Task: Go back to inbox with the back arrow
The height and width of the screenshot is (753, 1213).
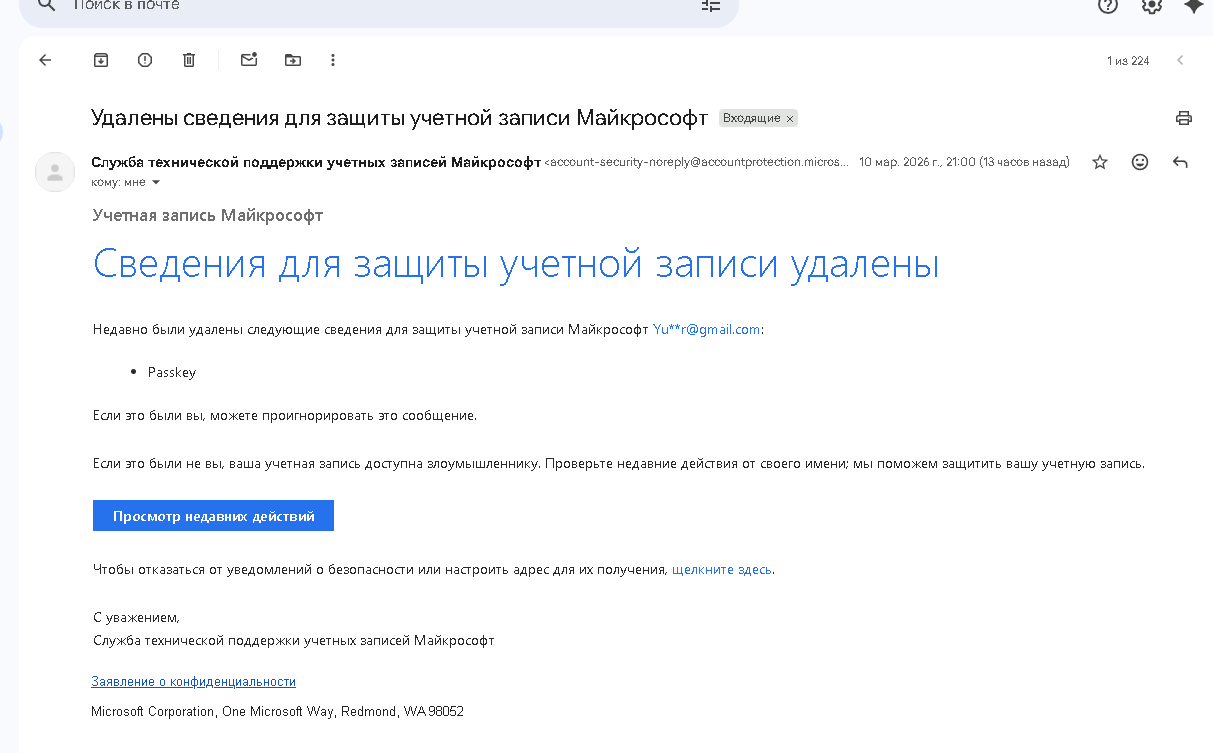Action: [45, 60]
